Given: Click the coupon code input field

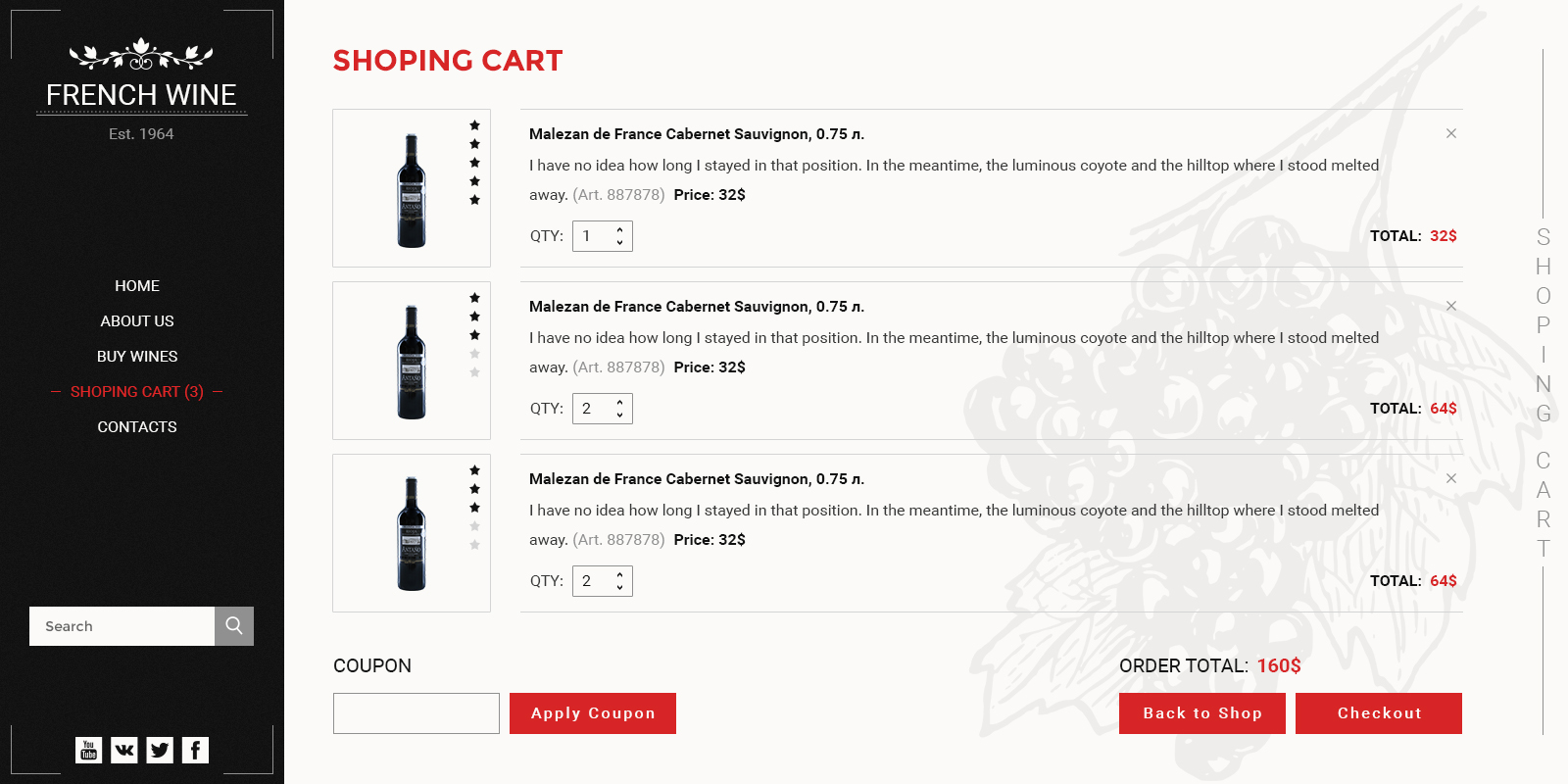Looking at the screenshot, I should click(416, 713).
